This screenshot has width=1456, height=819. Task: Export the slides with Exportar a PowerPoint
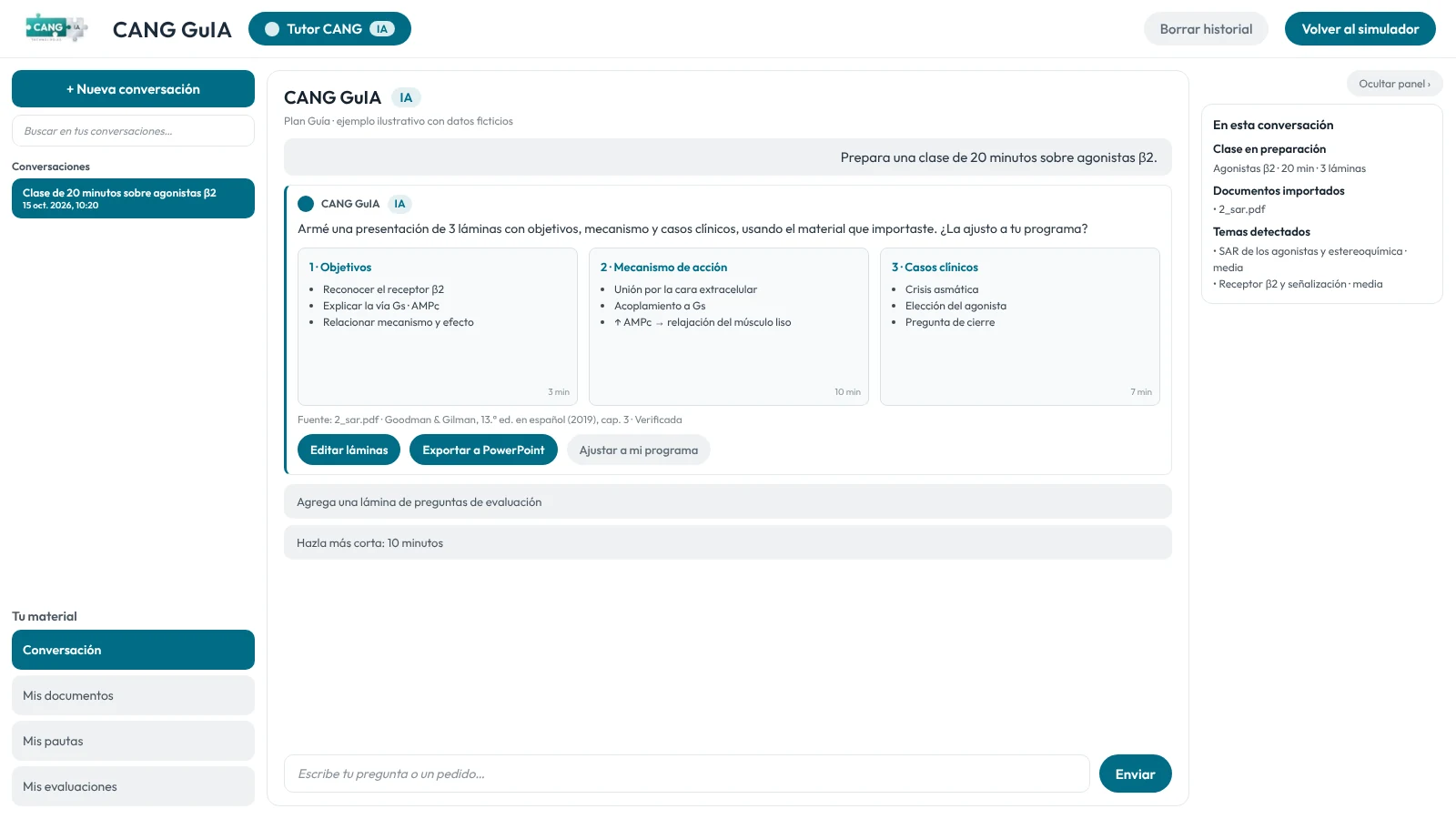[483, 450]
